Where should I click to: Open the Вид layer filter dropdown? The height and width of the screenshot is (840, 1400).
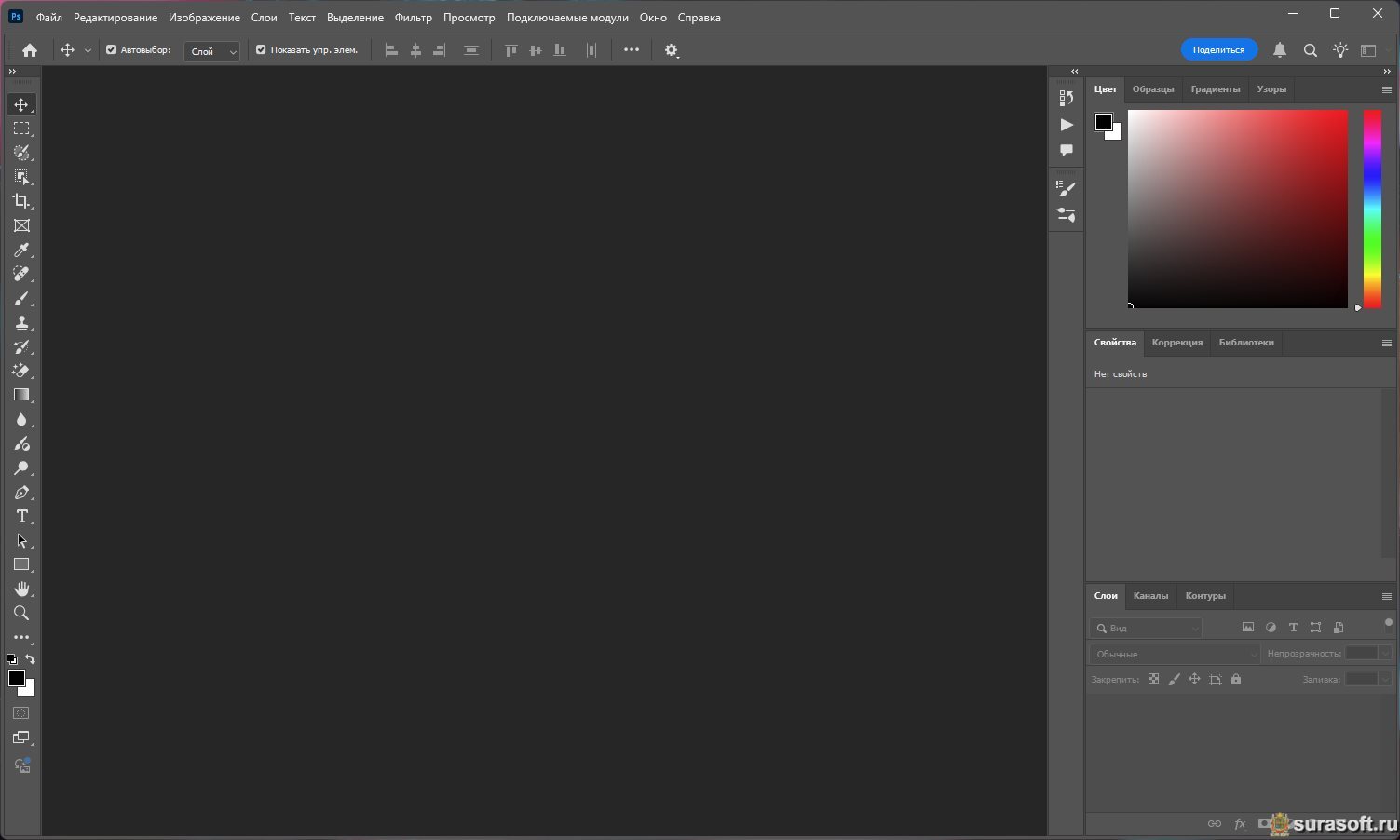[x=1147, y=629]
